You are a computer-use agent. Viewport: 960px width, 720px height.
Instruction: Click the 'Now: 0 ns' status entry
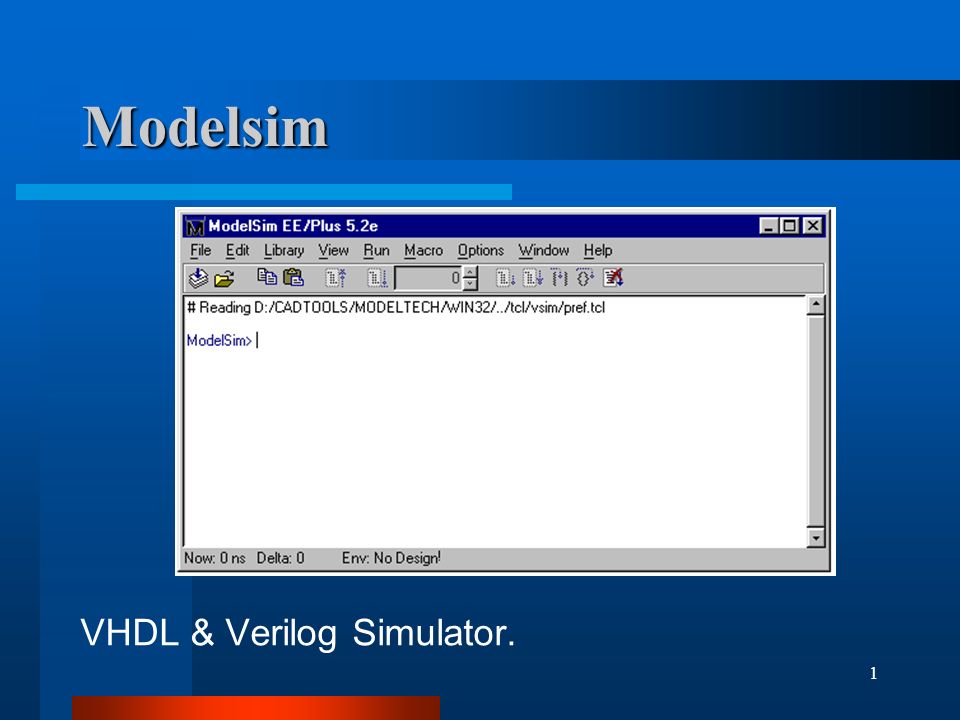(215, 558)
